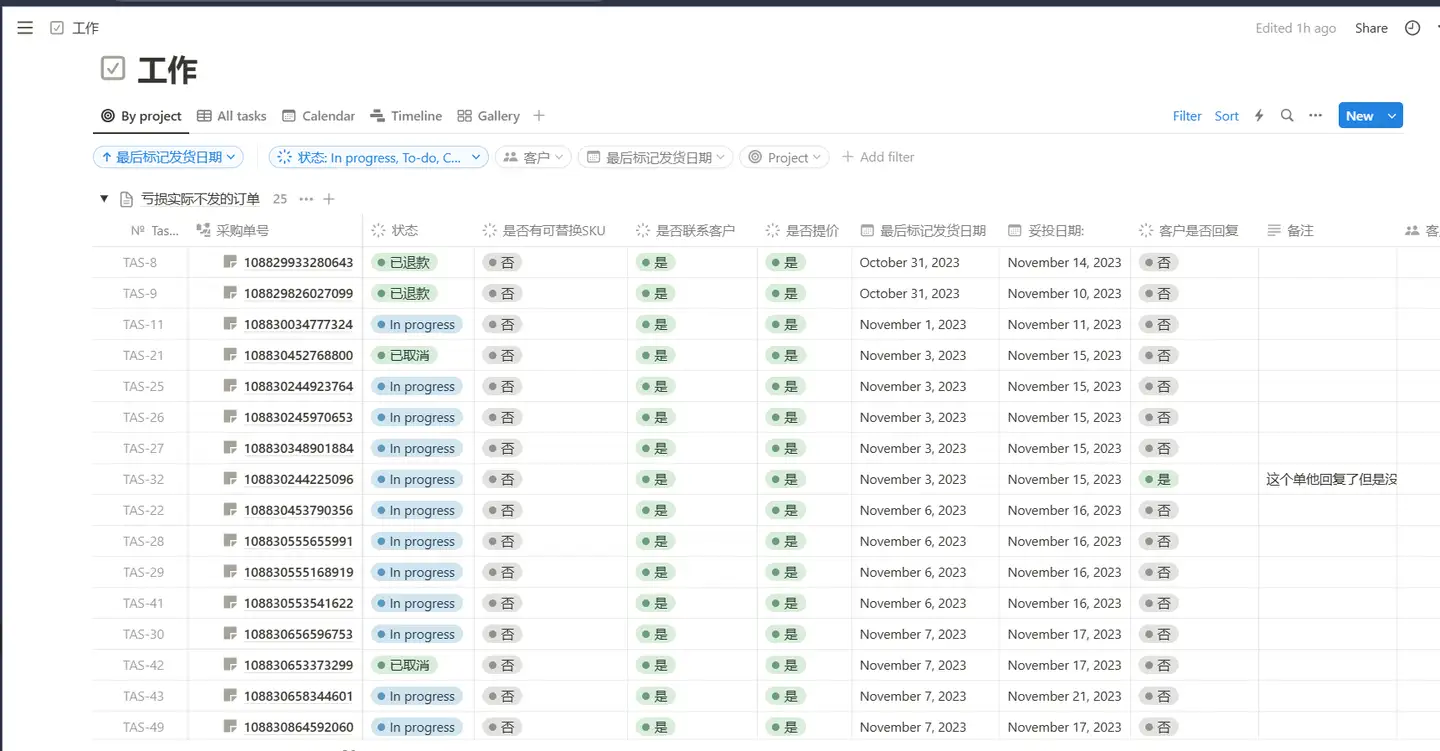Screen dimensions: 1440x751
Task: Open the updates clock icon
Action: pos(1412,28)
